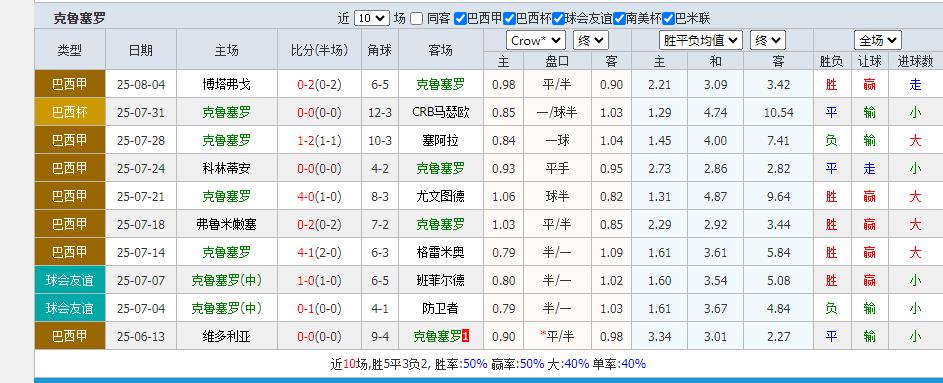This screenshot has width=943, height=383.
Task: Click the 4-0(1-0) score versus 尤文图德
Action: (319, 196)
